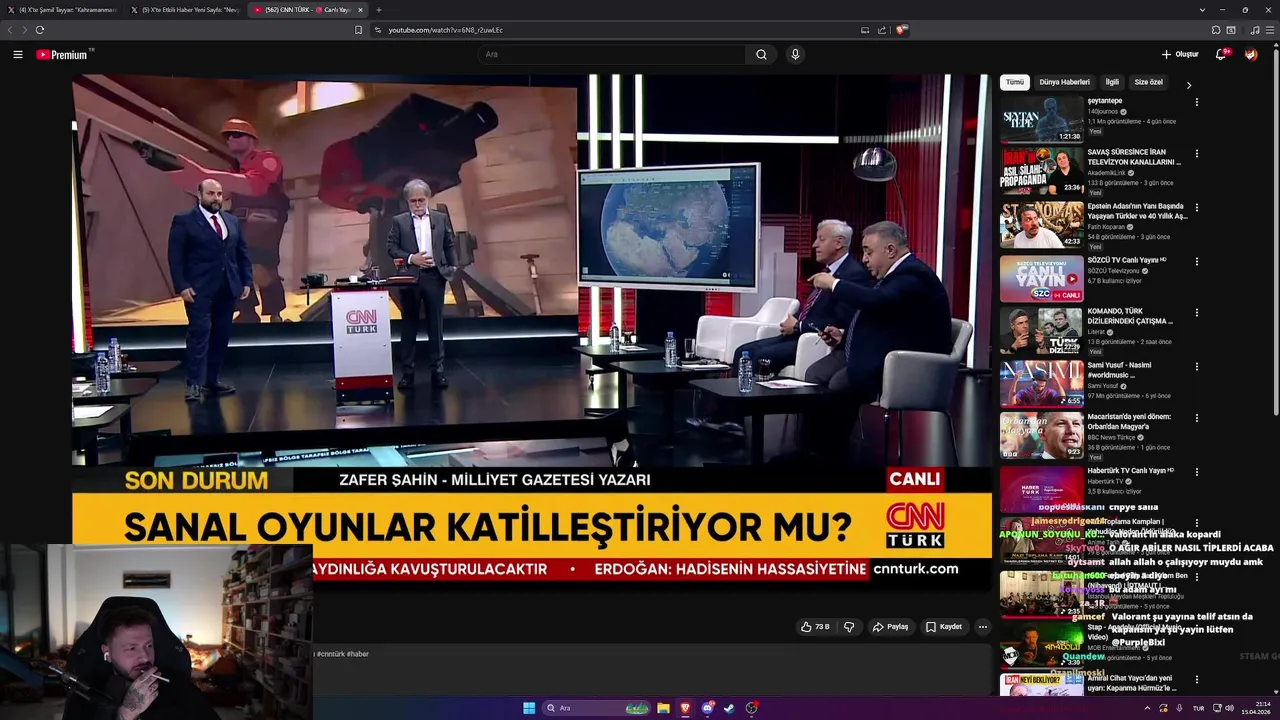Click the browser address bar URL
The image size is (1280, 720).
coord(446,30)
